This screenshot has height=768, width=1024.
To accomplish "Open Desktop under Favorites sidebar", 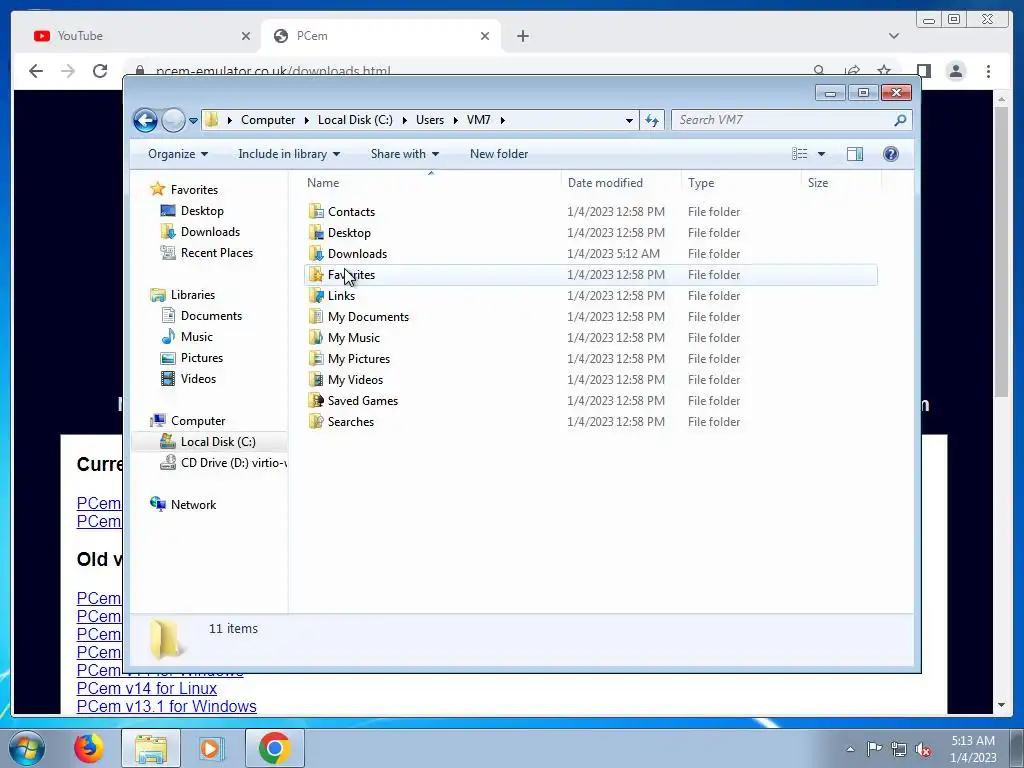I will (x=202, y=211).
